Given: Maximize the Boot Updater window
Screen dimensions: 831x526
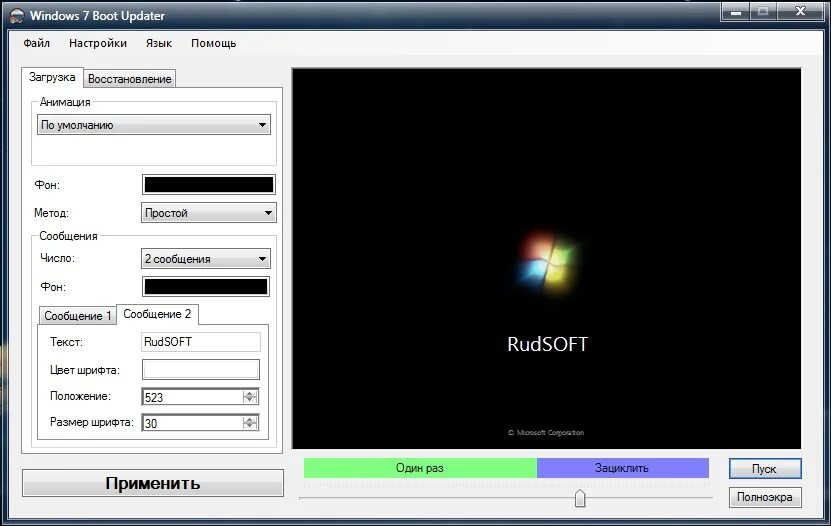Looking at the screenshot, I should pos(763,12).
